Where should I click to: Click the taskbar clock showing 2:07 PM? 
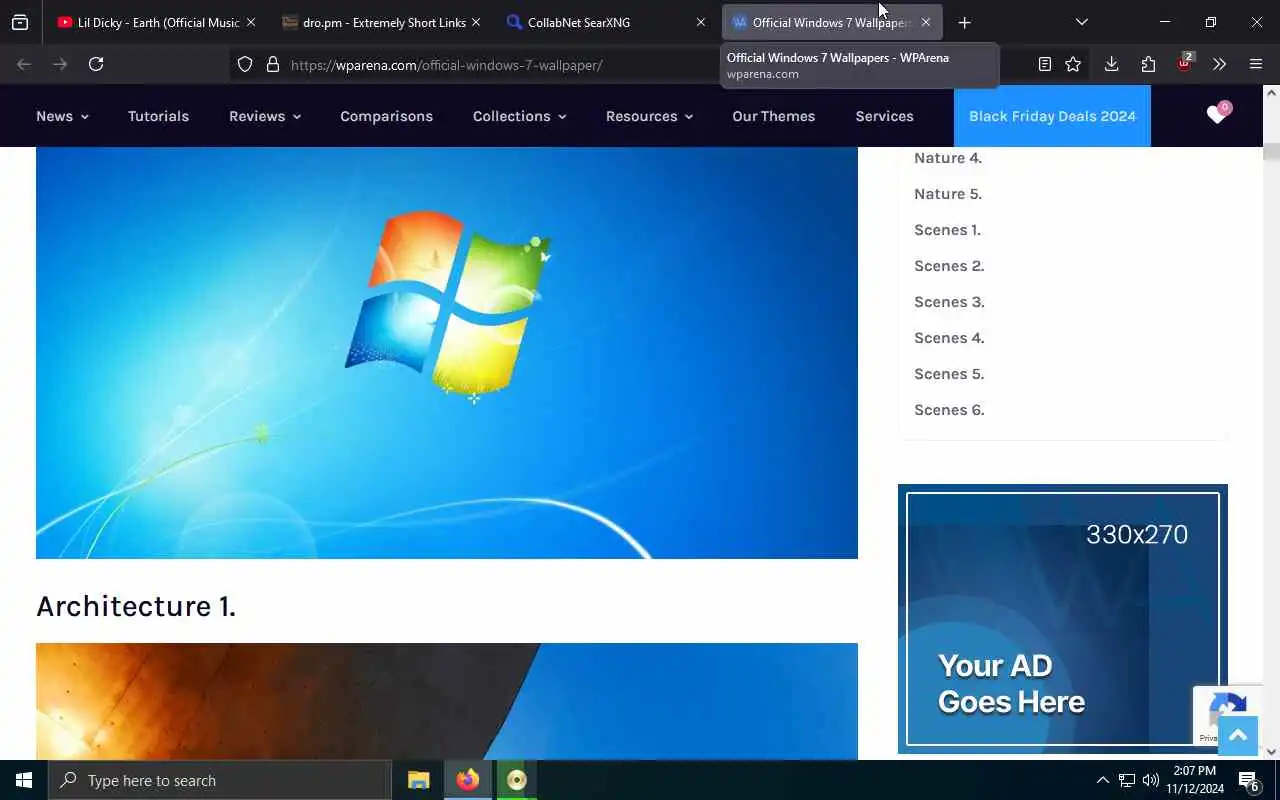tap(1194, 780)
